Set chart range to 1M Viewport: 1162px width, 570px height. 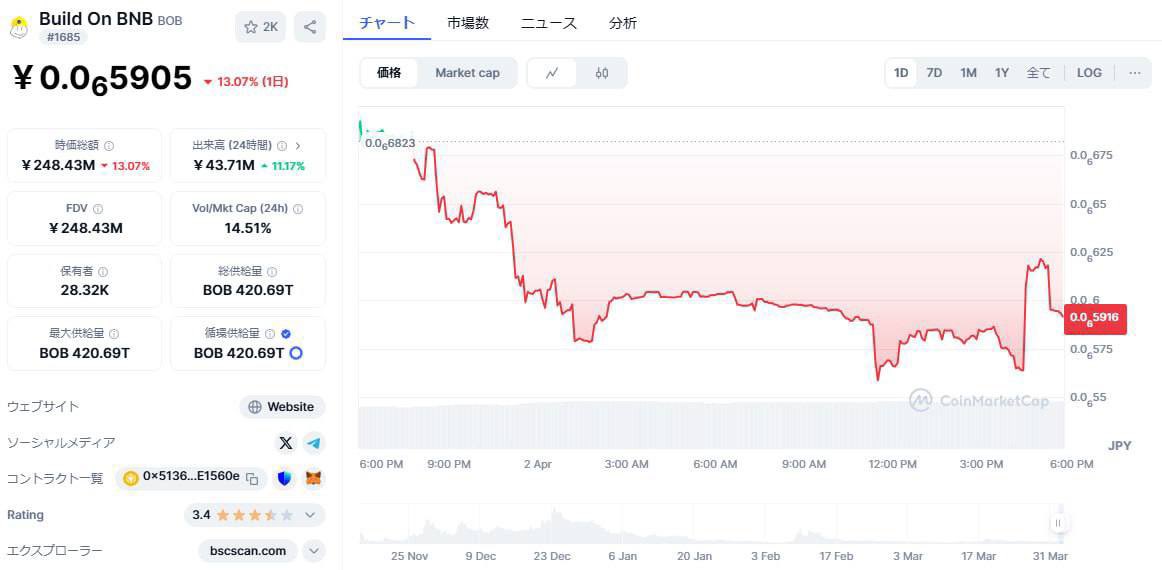[x=969, y=73]
